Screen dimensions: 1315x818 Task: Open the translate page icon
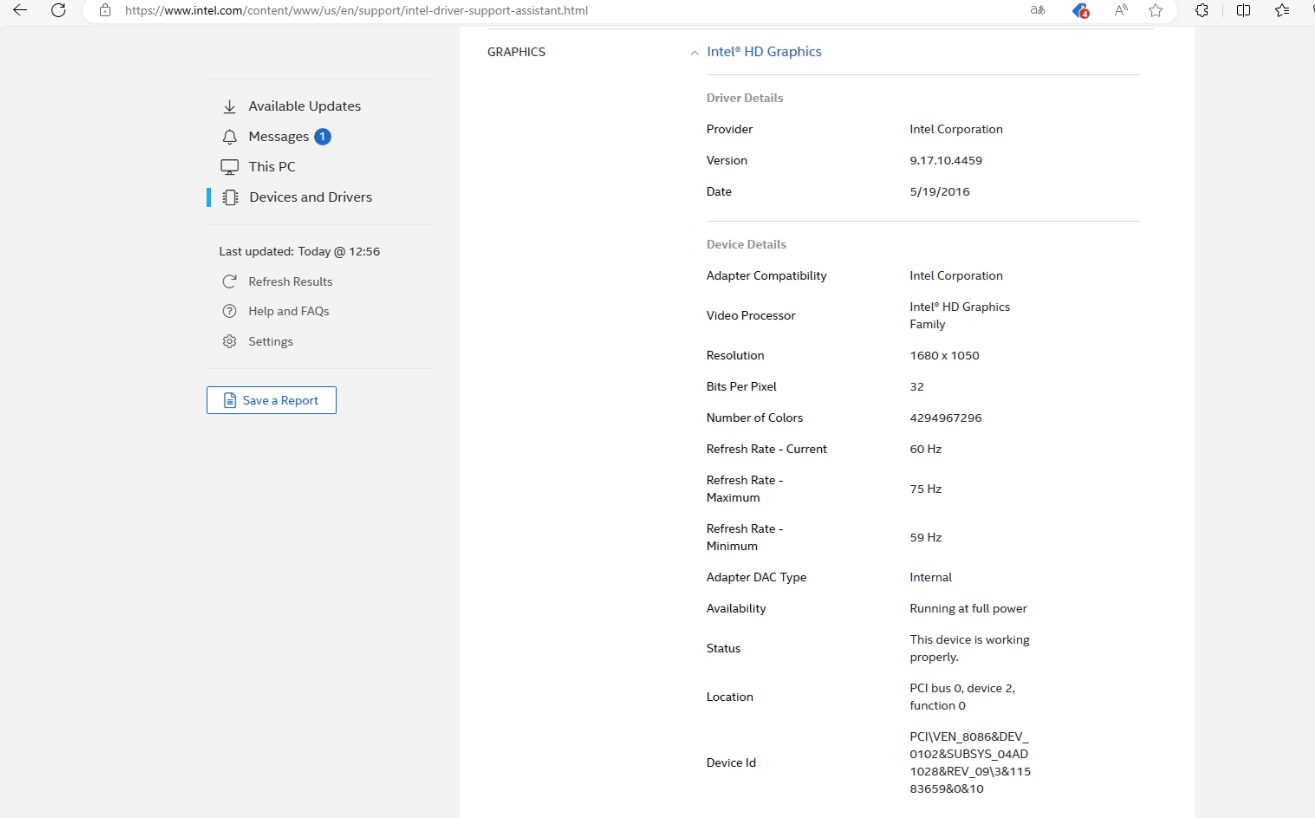(1038, 10)
